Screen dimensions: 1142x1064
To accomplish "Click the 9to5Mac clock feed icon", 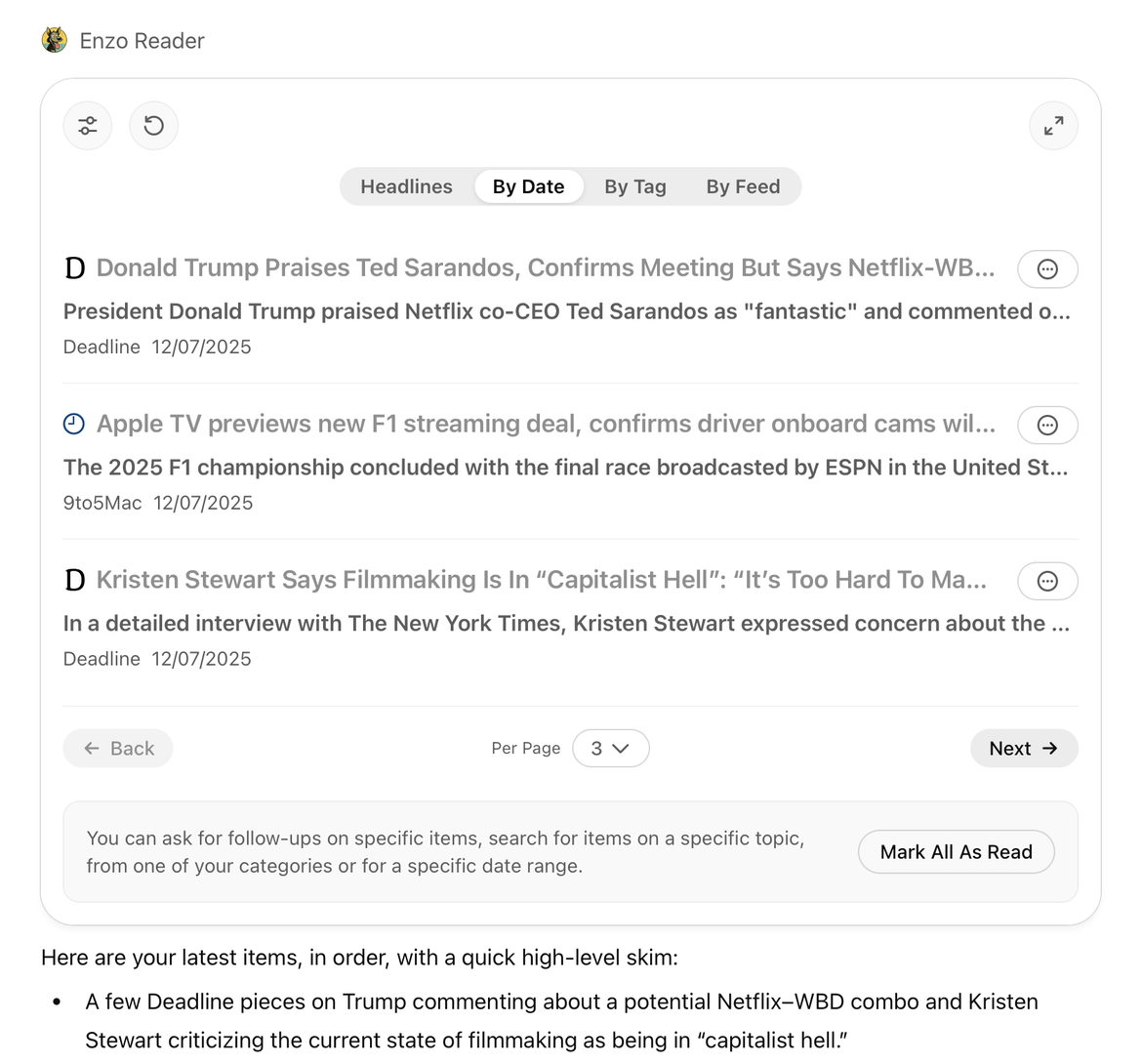I will tap(74, 424).
